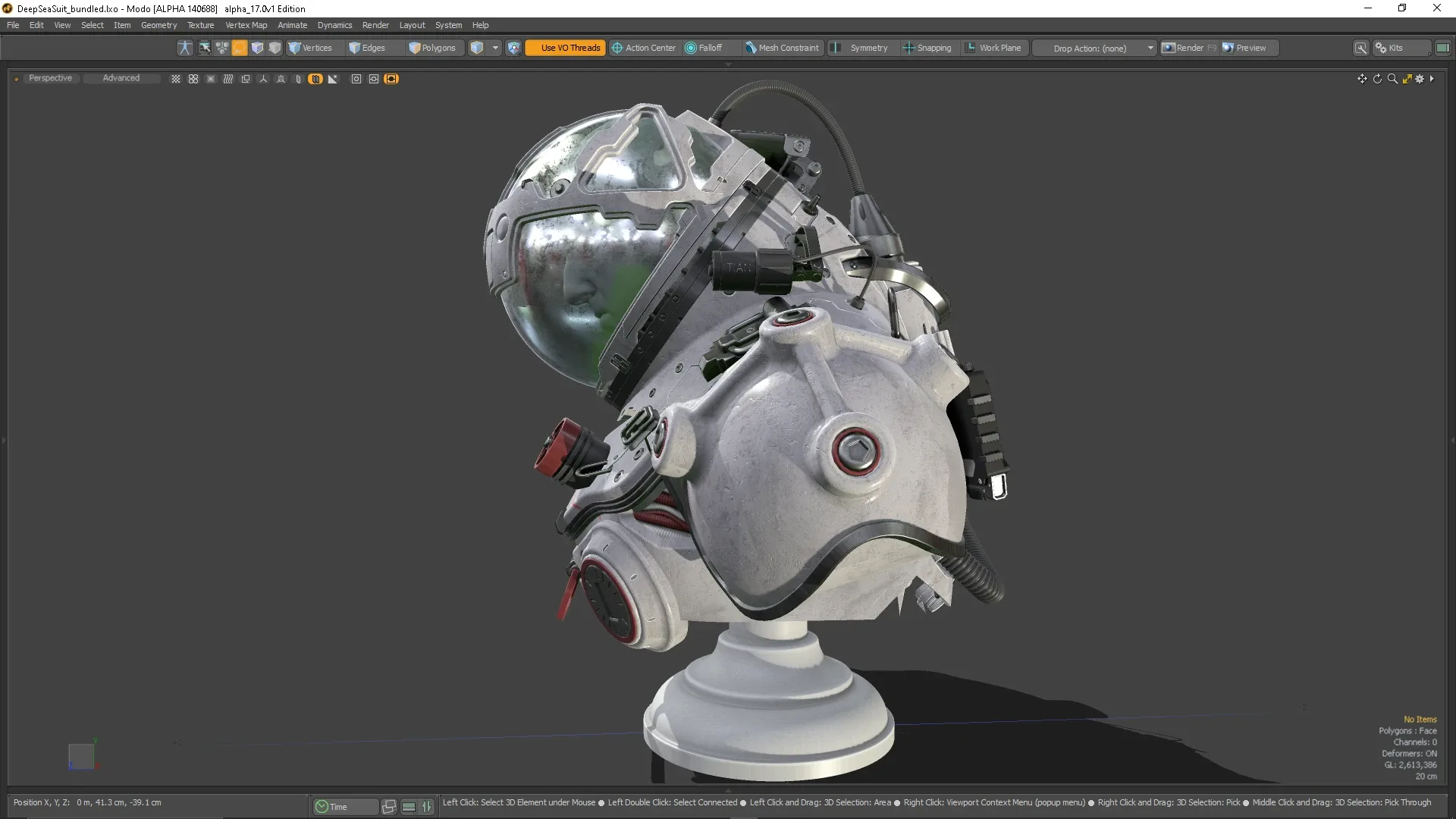Click the viewport zoom magnifier icon
Screen dimensions: 1456x819
(1392, 79)
